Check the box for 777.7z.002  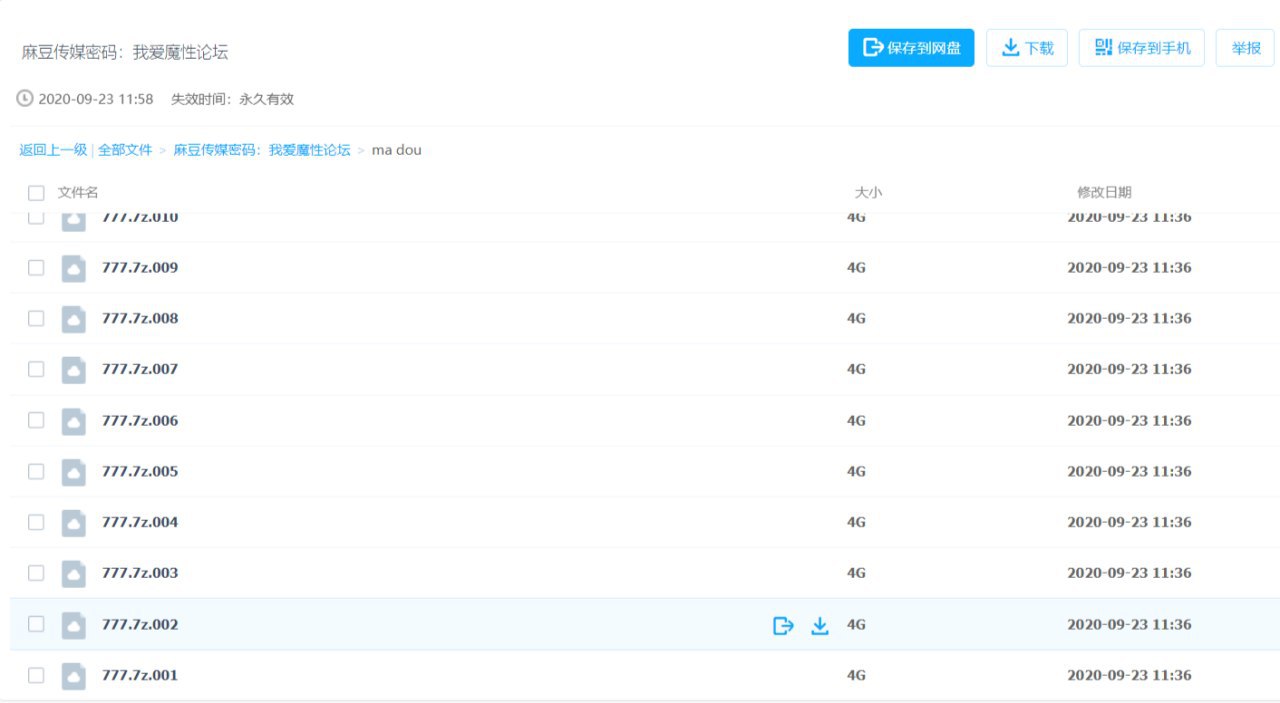point(36,624)
